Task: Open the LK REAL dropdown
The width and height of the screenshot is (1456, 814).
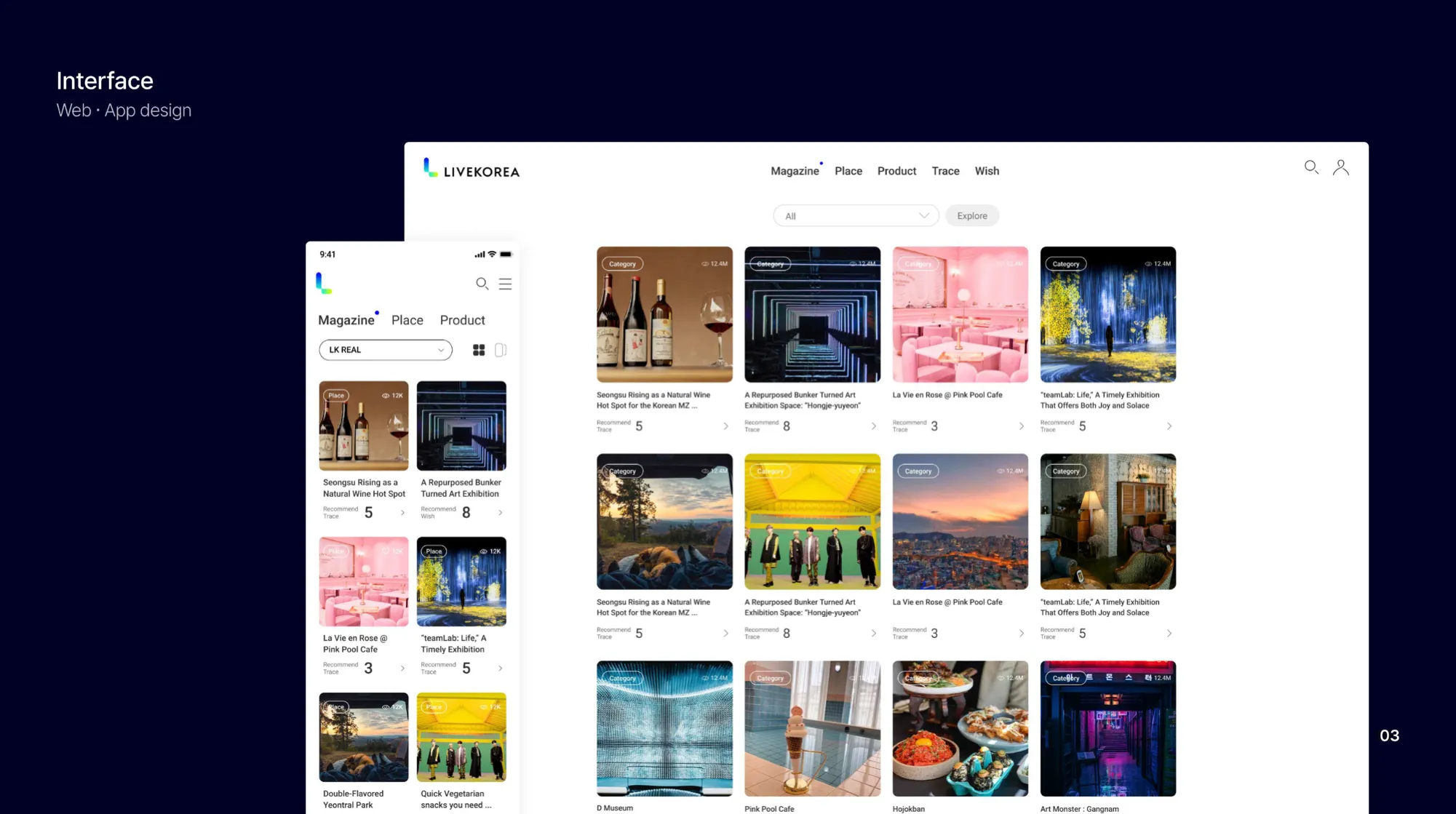Action: tap(385, 350)
